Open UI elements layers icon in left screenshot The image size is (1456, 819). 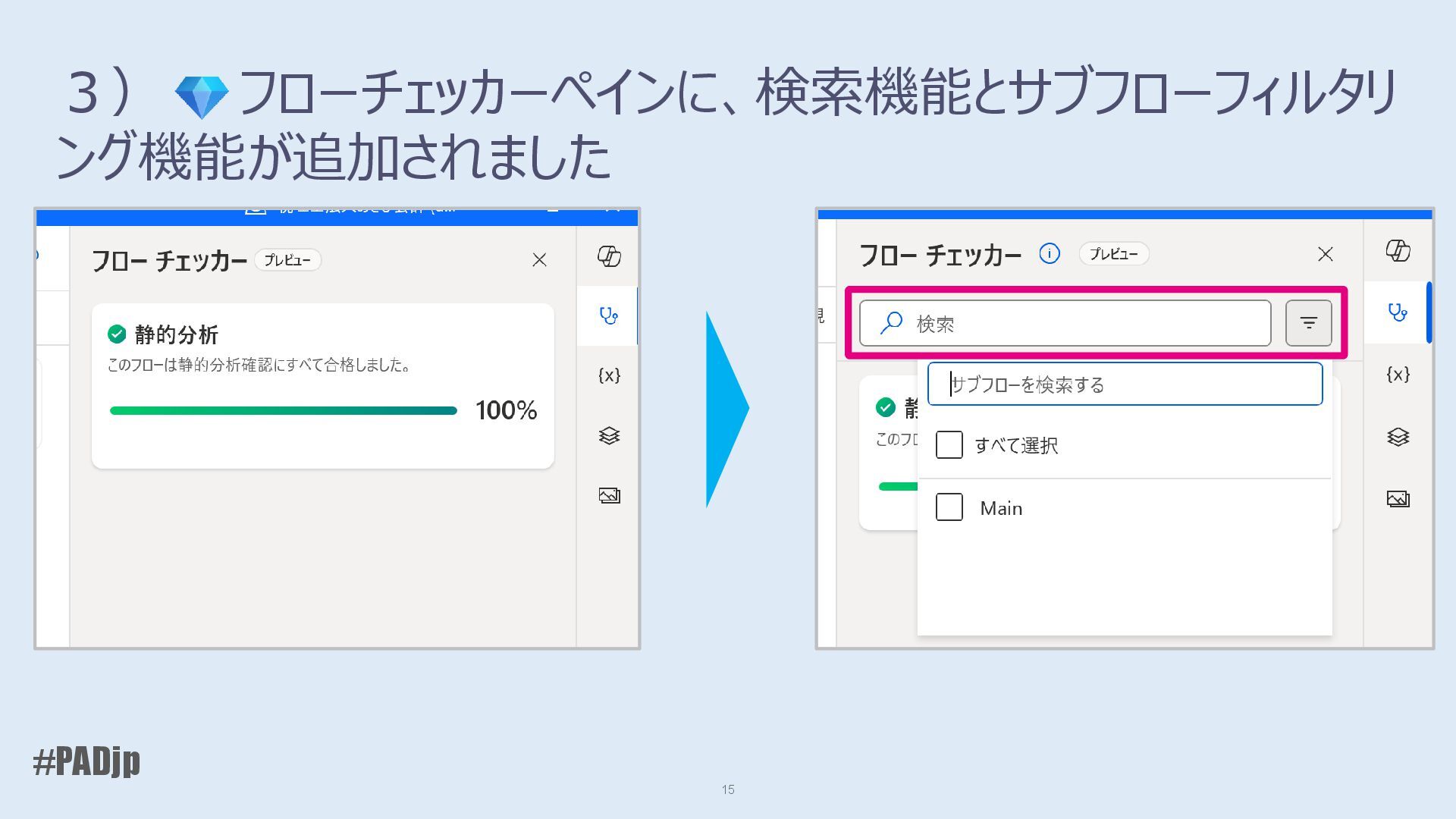609,435
